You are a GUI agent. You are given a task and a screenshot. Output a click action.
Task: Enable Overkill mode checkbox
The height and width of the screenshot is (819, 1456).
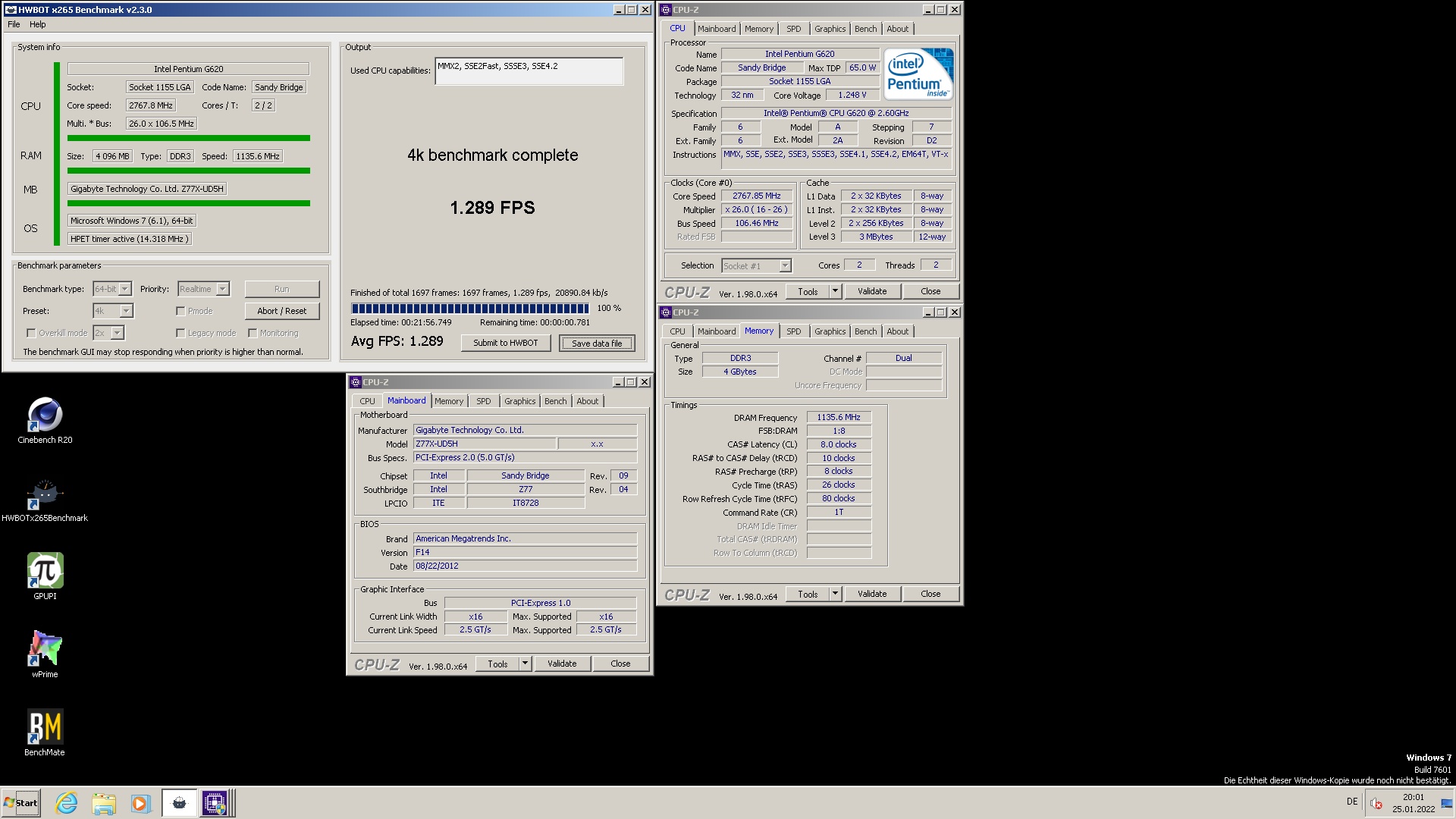tap(31, 333)
